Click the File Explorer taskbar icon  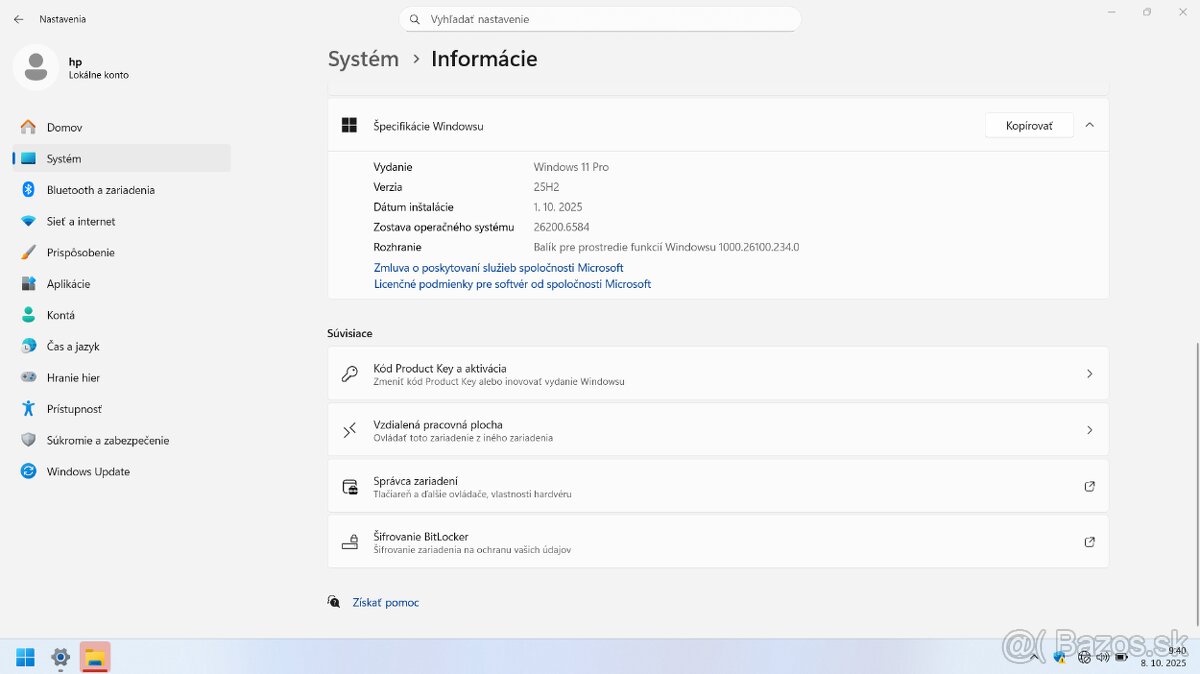[x=95, y=657]
